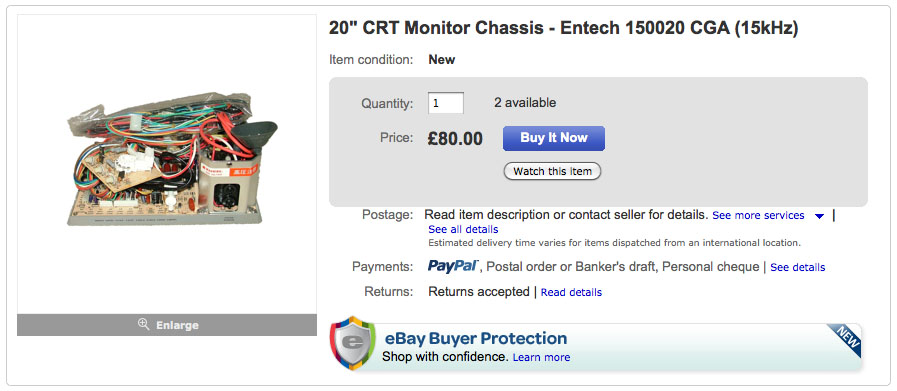Click the PayPal logo

pos(453,266)
